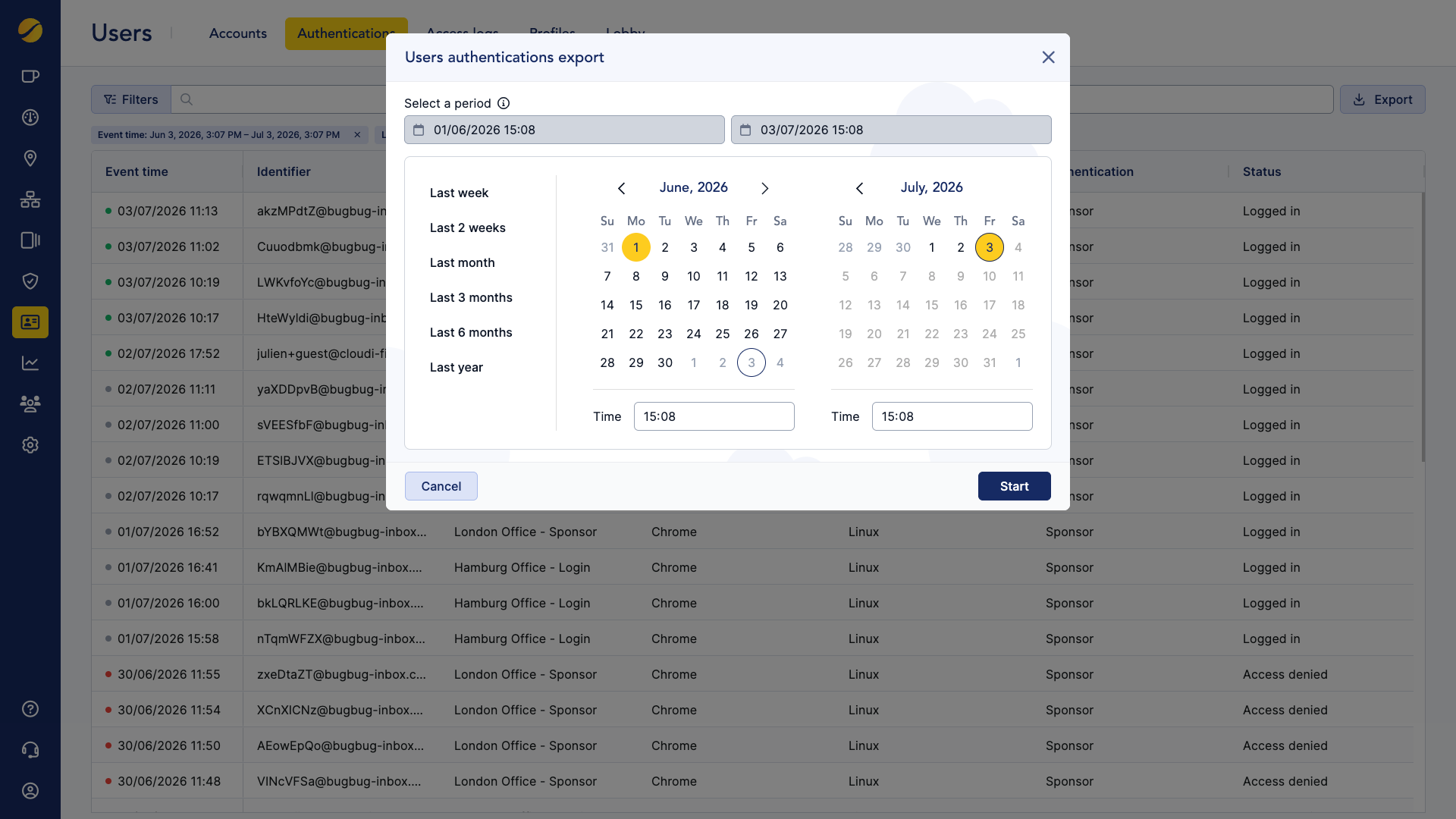Choose Last 3 months preset
1456x819 pixels.
pyautogui.click(x=471, y=297)
